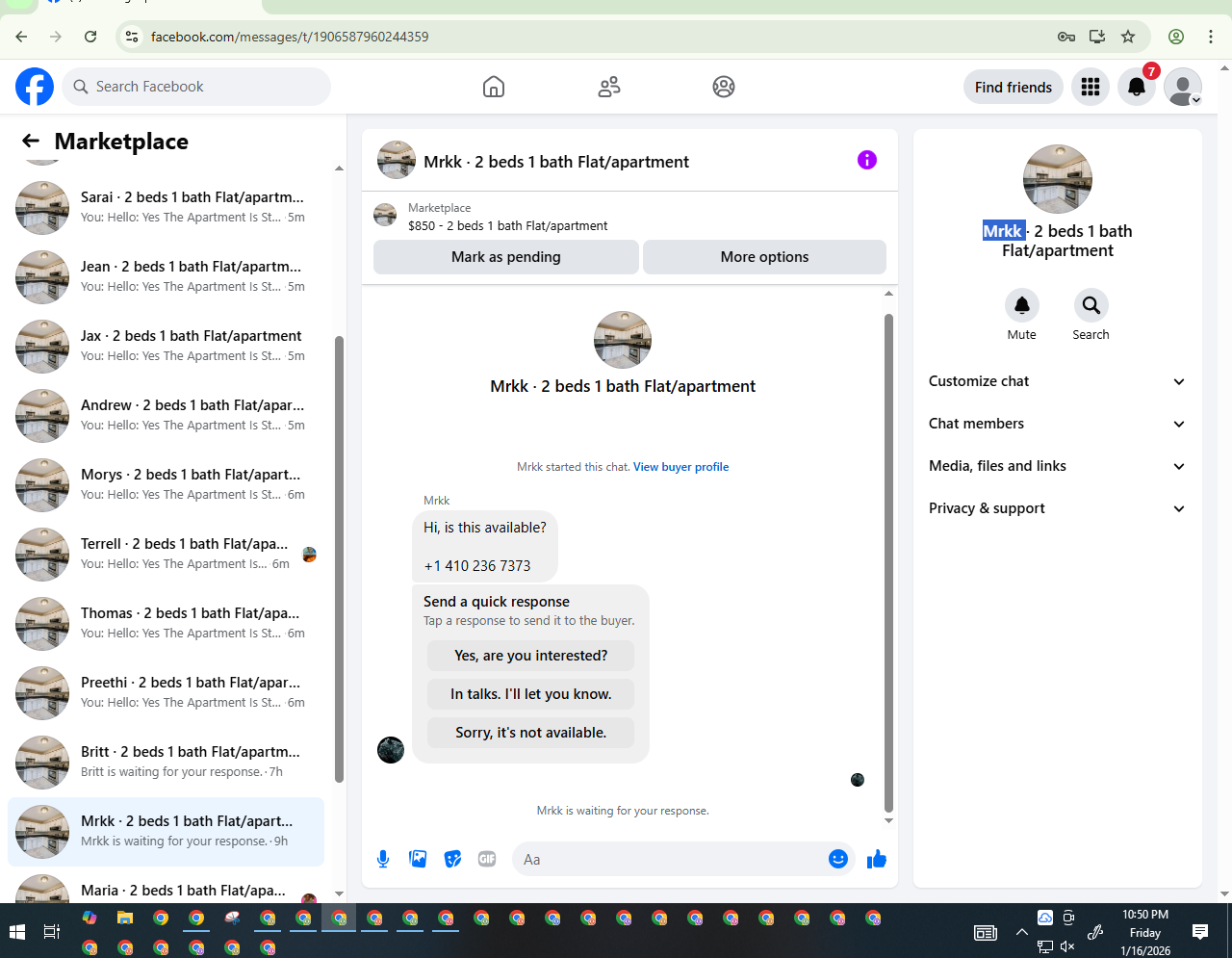Send quick response Yes, are you interested?
The height and width of the screenshot is (958, 1232).
tap(531, 656)
